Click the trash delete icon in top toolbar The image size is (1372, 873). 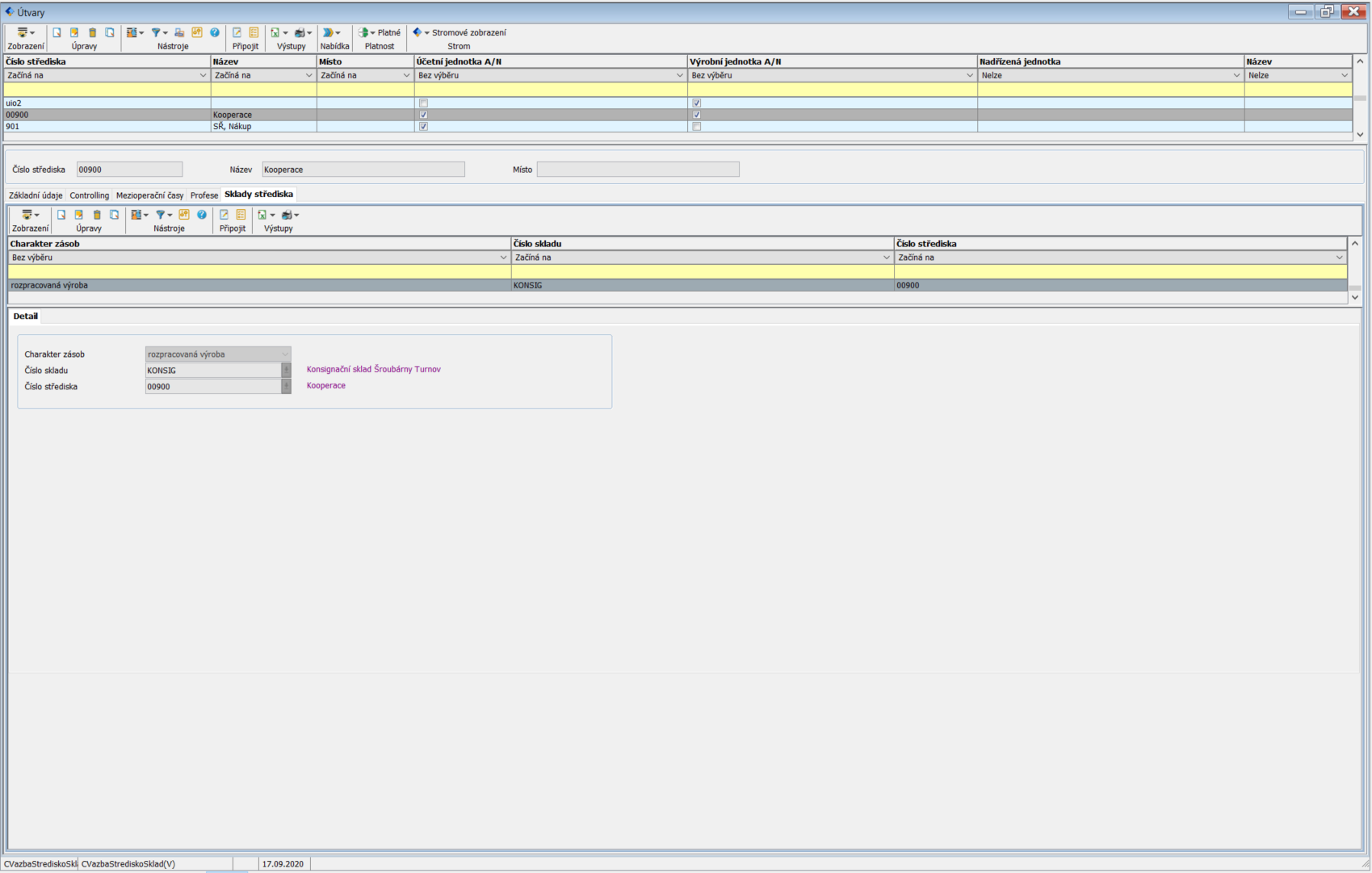(92, 33)
